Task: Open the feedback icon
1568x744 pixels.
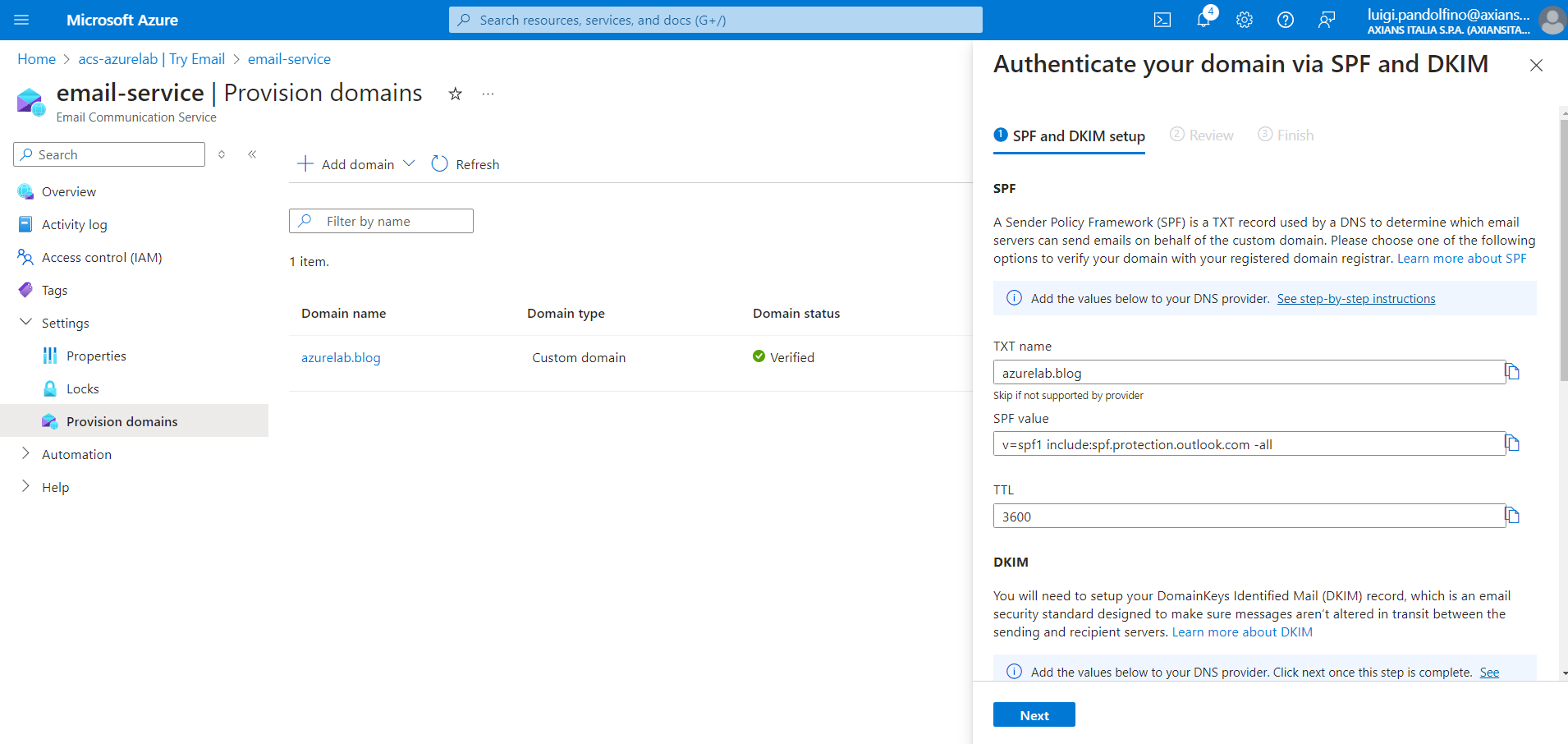Action: tap(1327, 20)
